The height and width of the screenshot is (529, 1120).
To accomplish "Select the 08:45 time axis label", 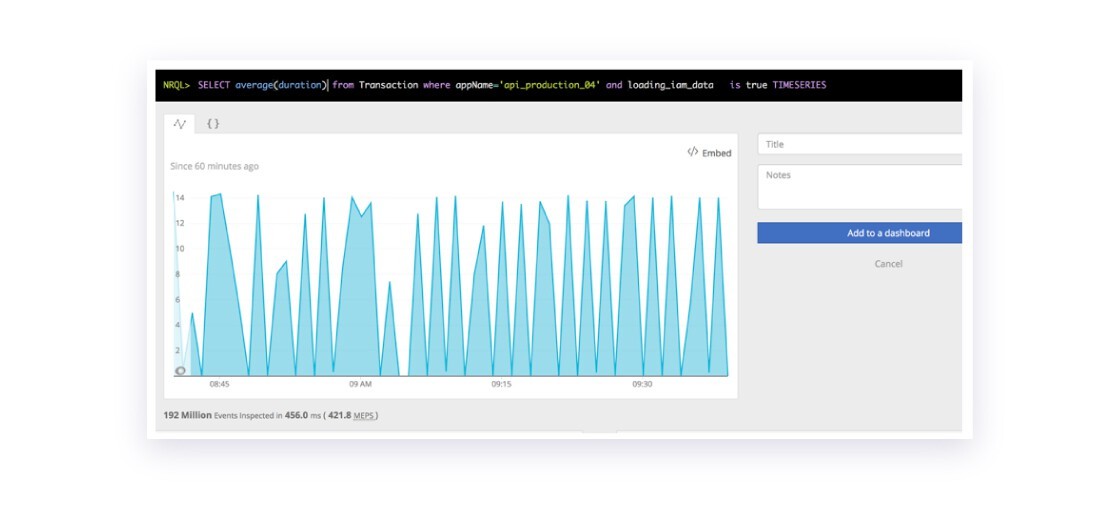I will pyautogui.click(x=219, y=384).
